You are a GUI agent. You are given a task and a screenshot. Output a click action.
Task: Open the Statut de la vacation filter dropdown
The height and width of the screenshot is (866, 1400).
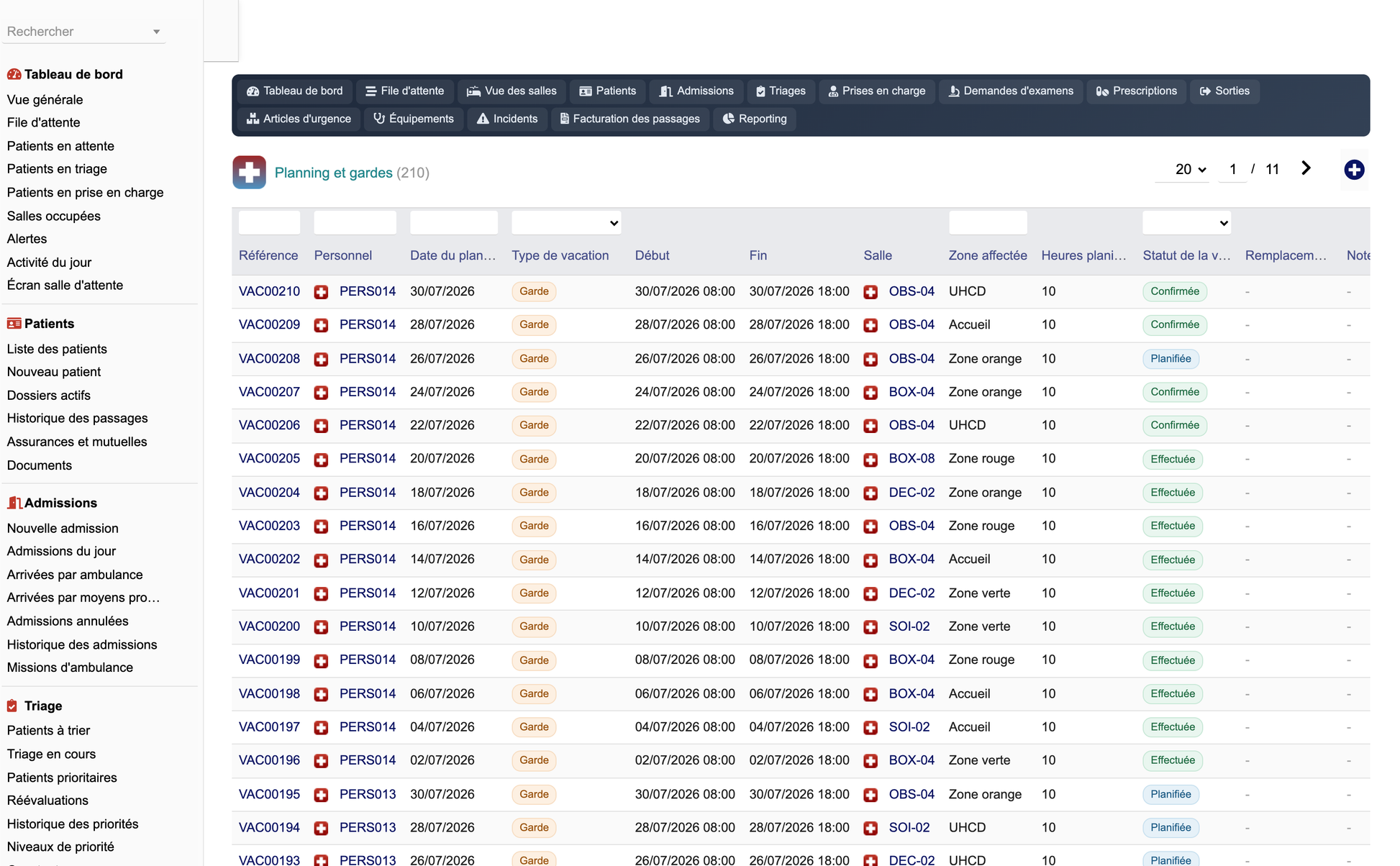click(x=1186, y=223)
